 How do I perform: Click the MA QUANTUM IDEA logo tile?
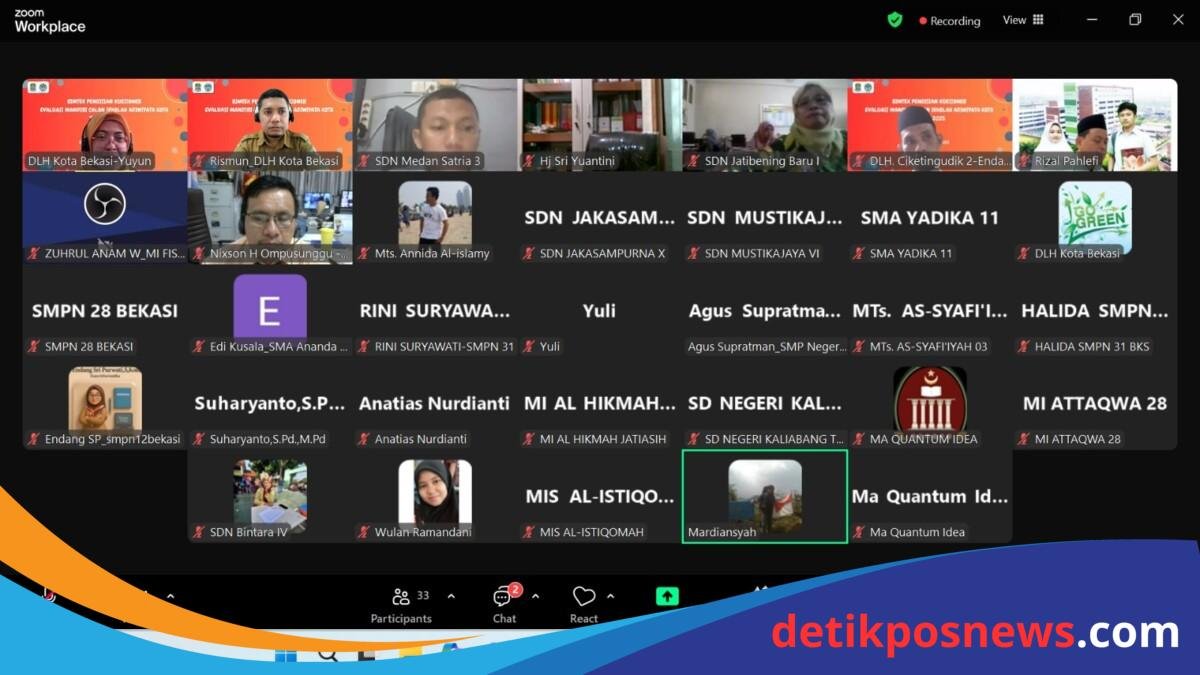point(930,399)
